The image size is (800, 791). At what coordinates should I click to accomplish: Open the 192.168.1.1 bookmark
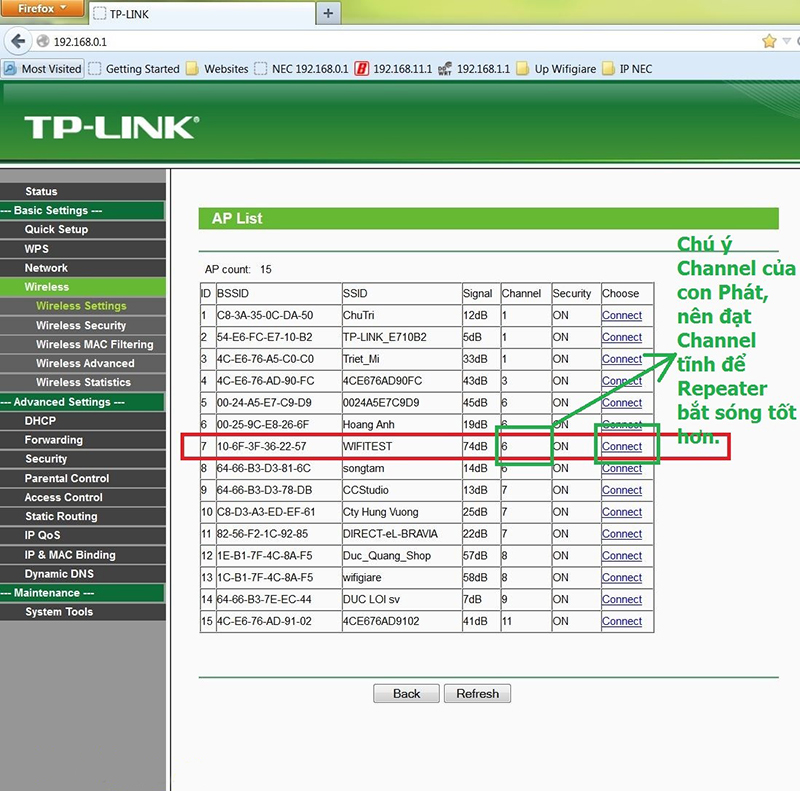click(x=474, y=68)
